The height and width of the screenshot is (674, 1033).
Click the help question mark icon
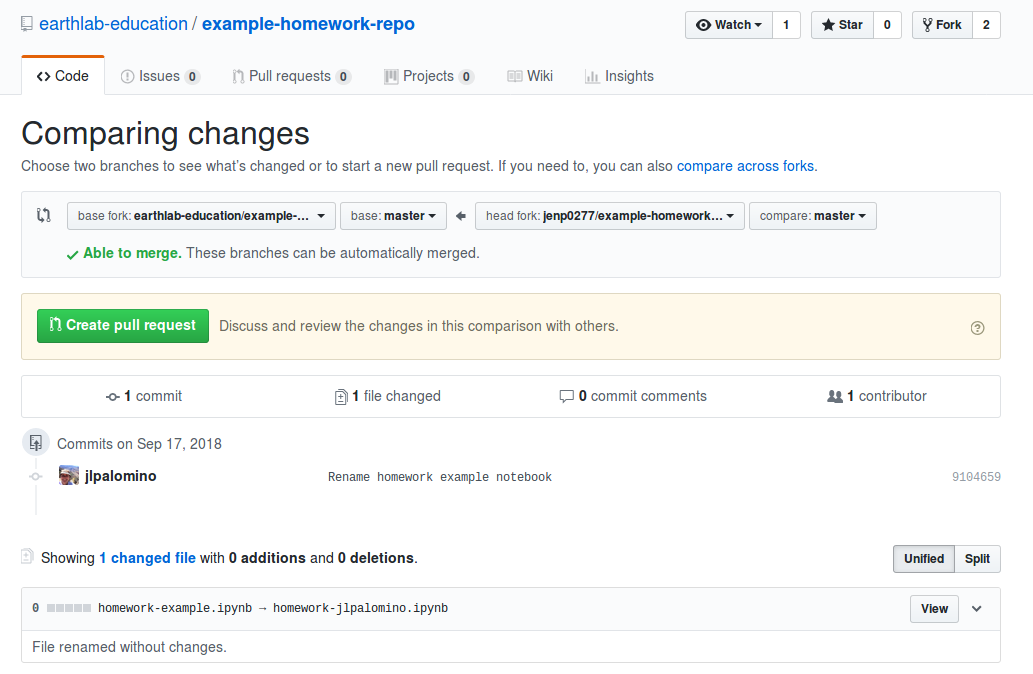pyautogui.click(x=978, y=328)
